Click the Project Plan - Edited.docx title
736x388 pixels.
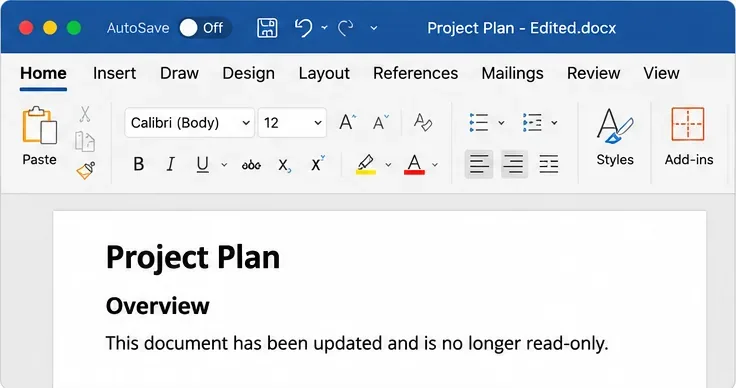(x=521, y=28)
